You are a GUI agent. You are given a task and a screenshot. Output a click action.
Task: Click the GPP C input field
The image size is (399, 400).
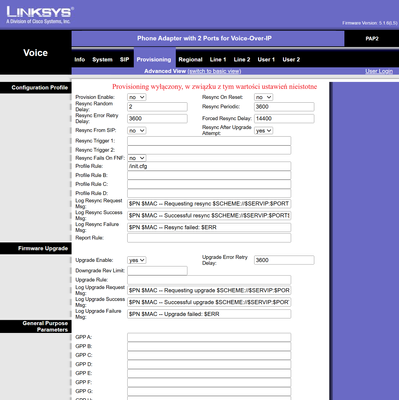point(209,355)
